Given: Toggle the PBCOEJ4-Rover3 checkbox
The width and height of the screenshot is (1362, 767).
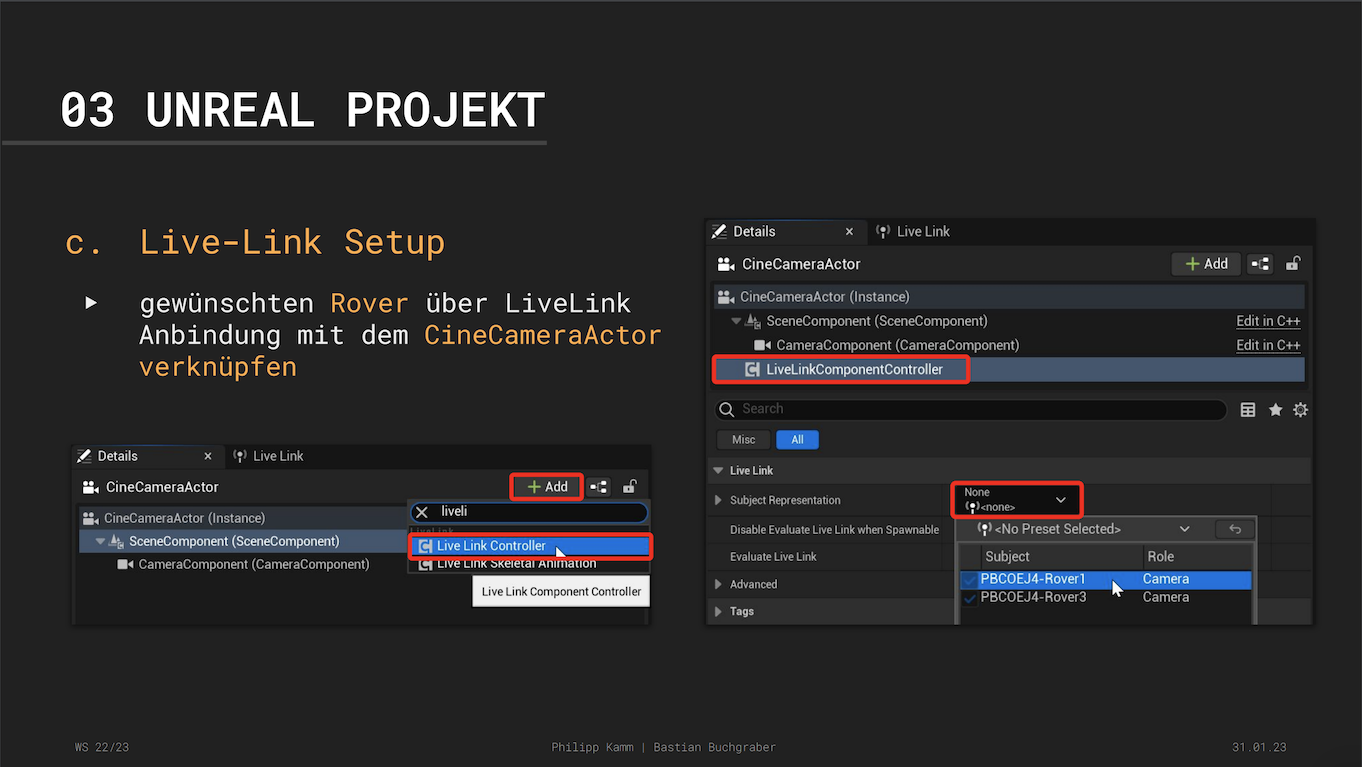Looking at the screenshot, I should pyautogui.click(x=969, y=598).
